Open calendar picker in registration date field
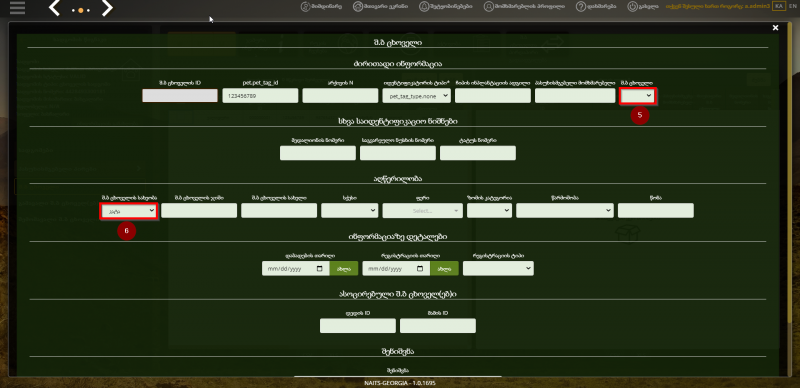This screenshot has height=388, width=800. [420, 269]
